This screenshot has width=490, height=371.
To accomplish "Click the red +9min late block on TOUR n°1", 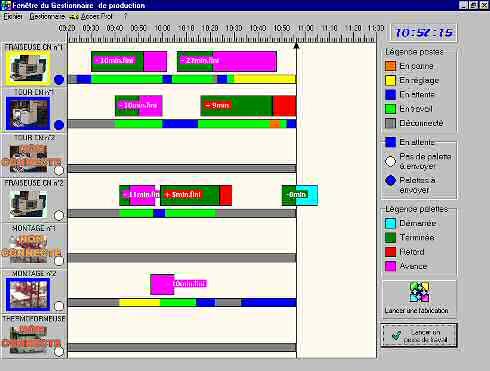I will pos(248,106).
